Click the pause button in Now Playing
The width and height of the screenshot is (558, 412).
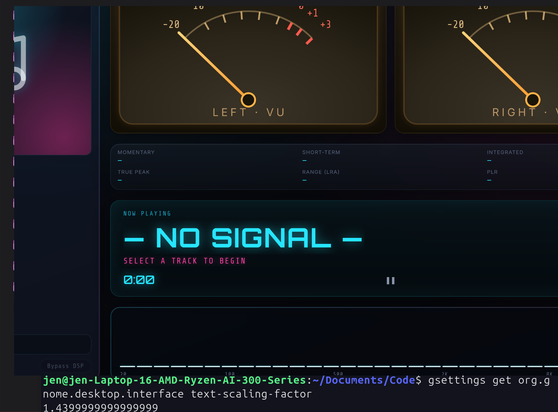pyautogui.click(x=390, y=281)
